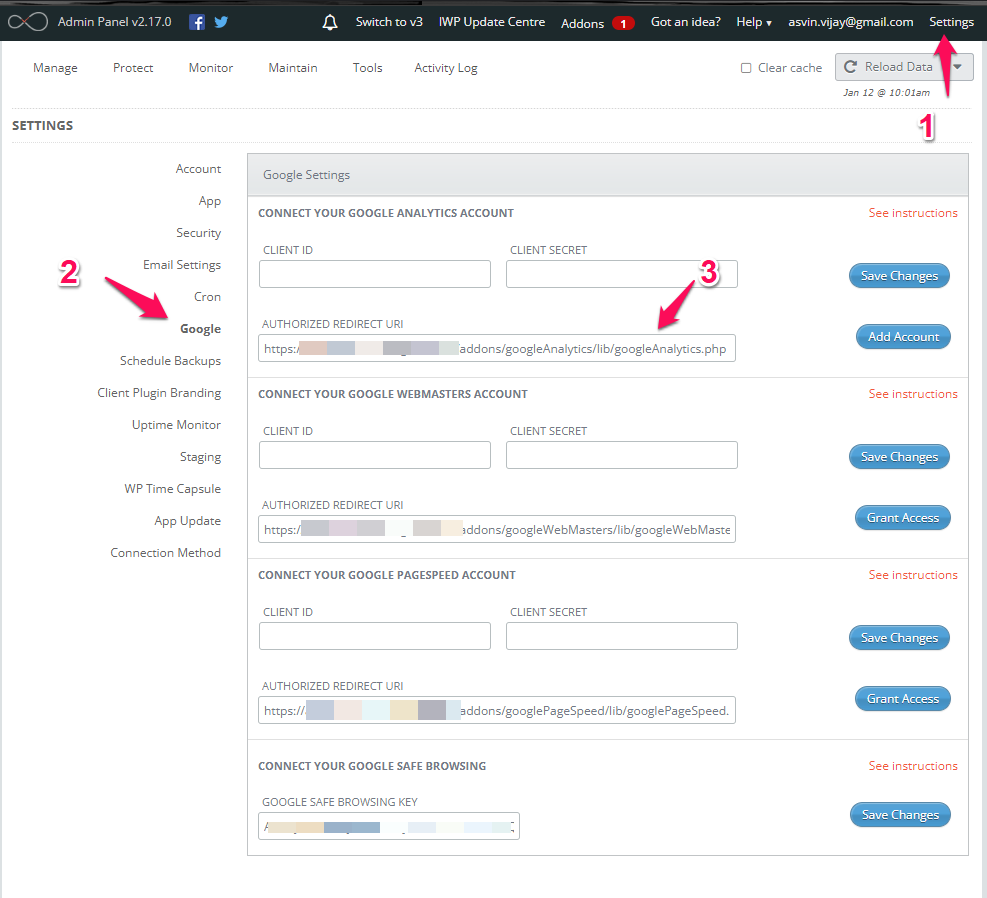Click Webmasters Authorized Redirect URI field
The image size is (987, 898).
[497, 529]
